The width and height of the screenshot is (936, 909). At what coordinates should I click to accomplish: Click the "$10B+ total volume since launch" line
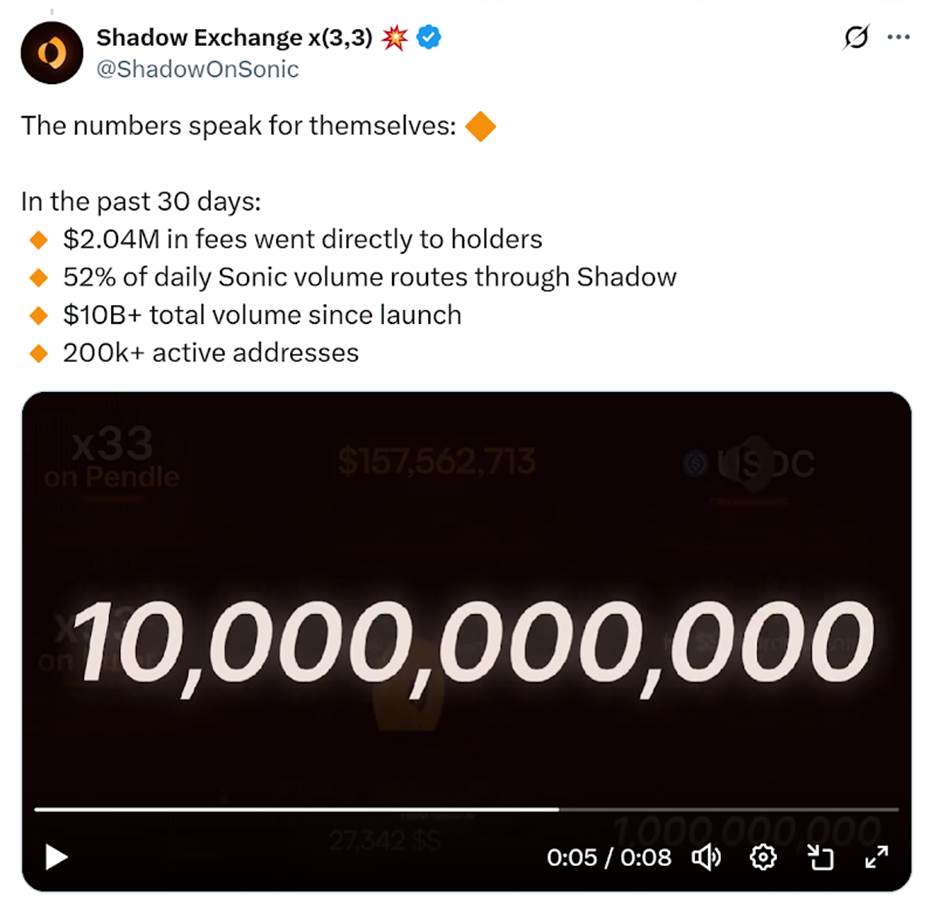click(262, 315)
